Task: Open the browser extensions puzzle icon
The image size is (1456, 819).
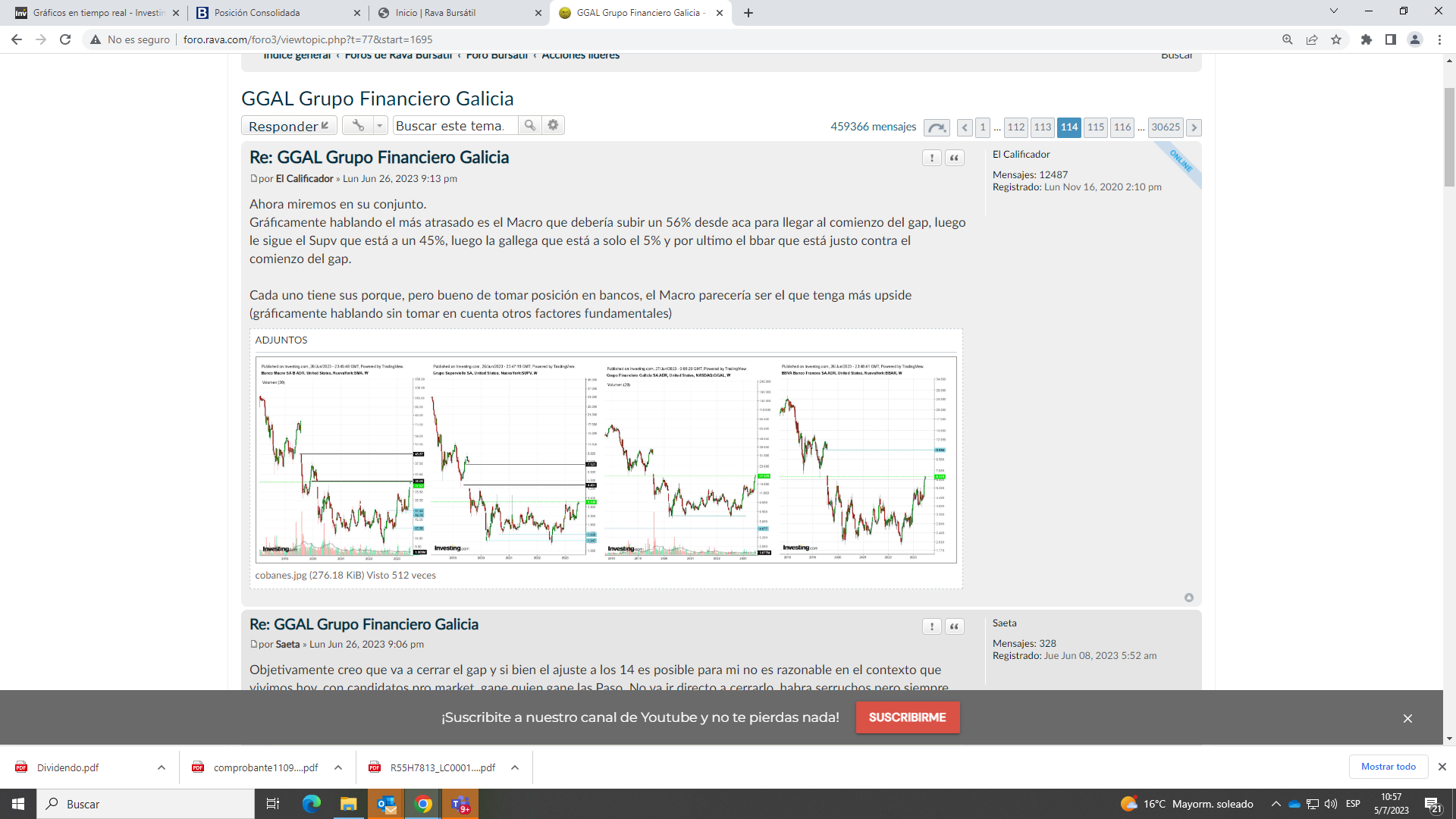Action: point(1367,39)
